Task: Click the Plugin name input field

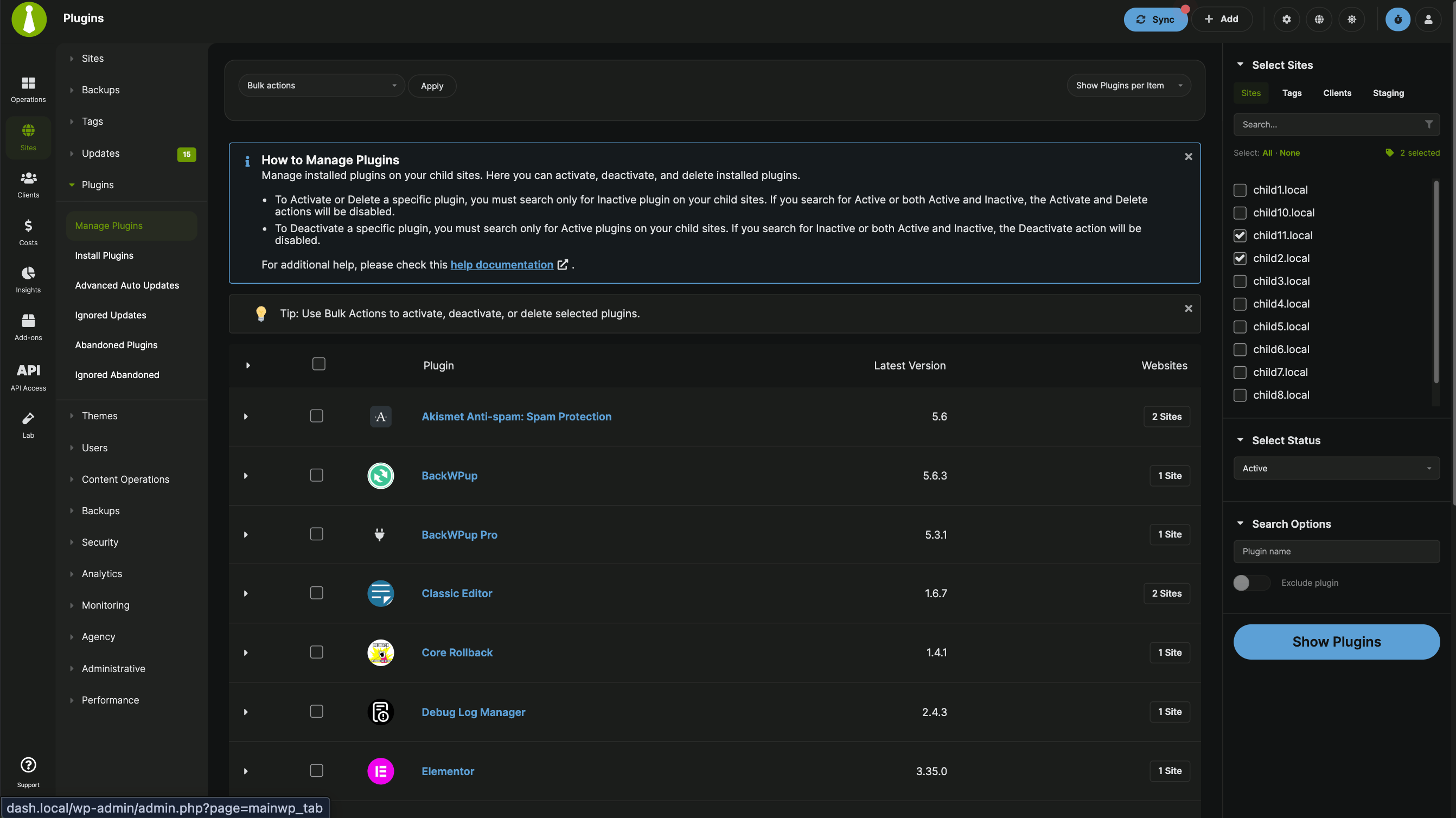Action: [x=1336, y=551]
